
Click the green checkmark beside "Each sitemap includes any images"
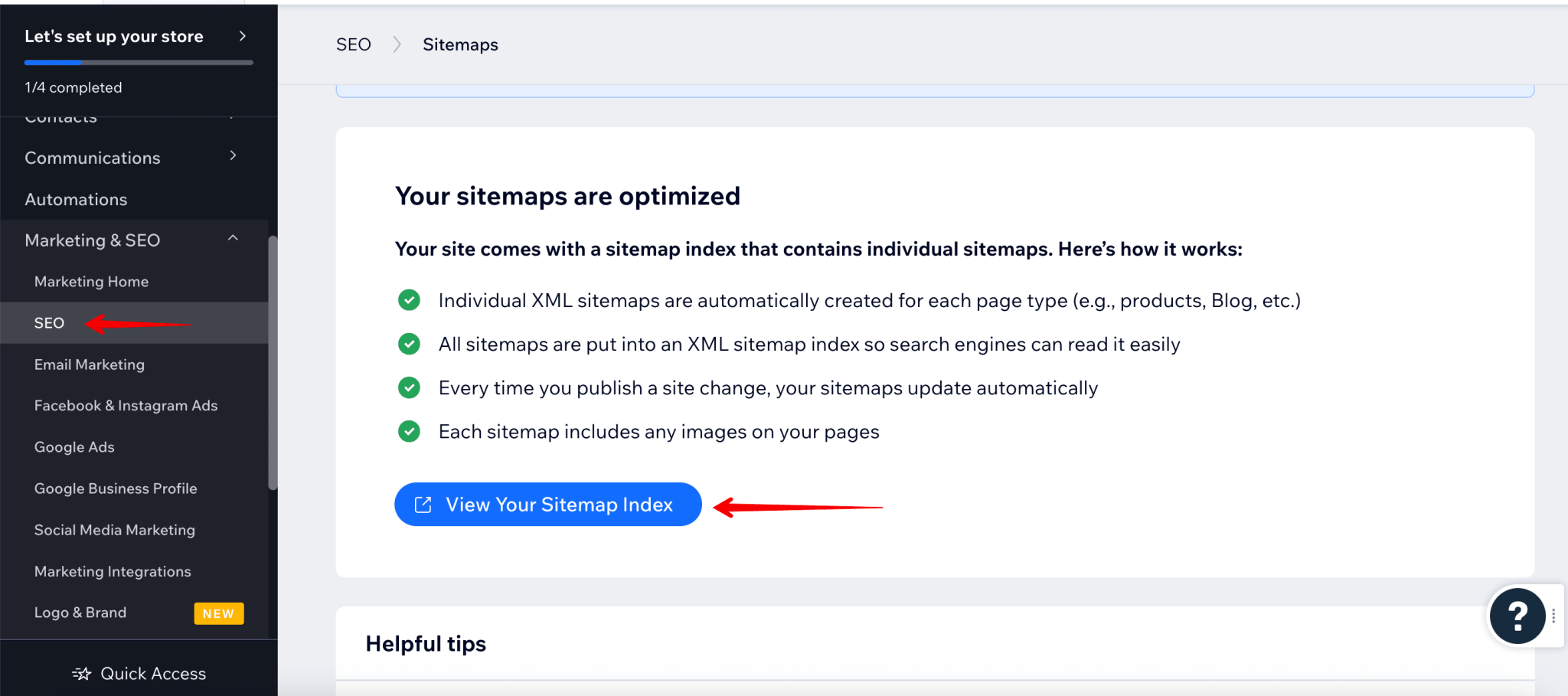[409, 431]
